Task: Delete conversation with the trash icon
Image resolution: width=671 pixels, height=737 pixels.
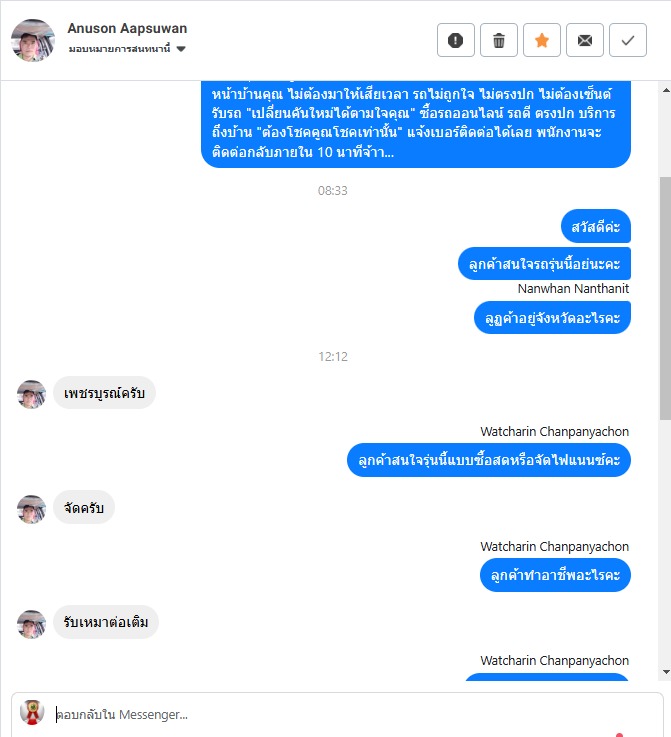Action: (x=499, y=40)
